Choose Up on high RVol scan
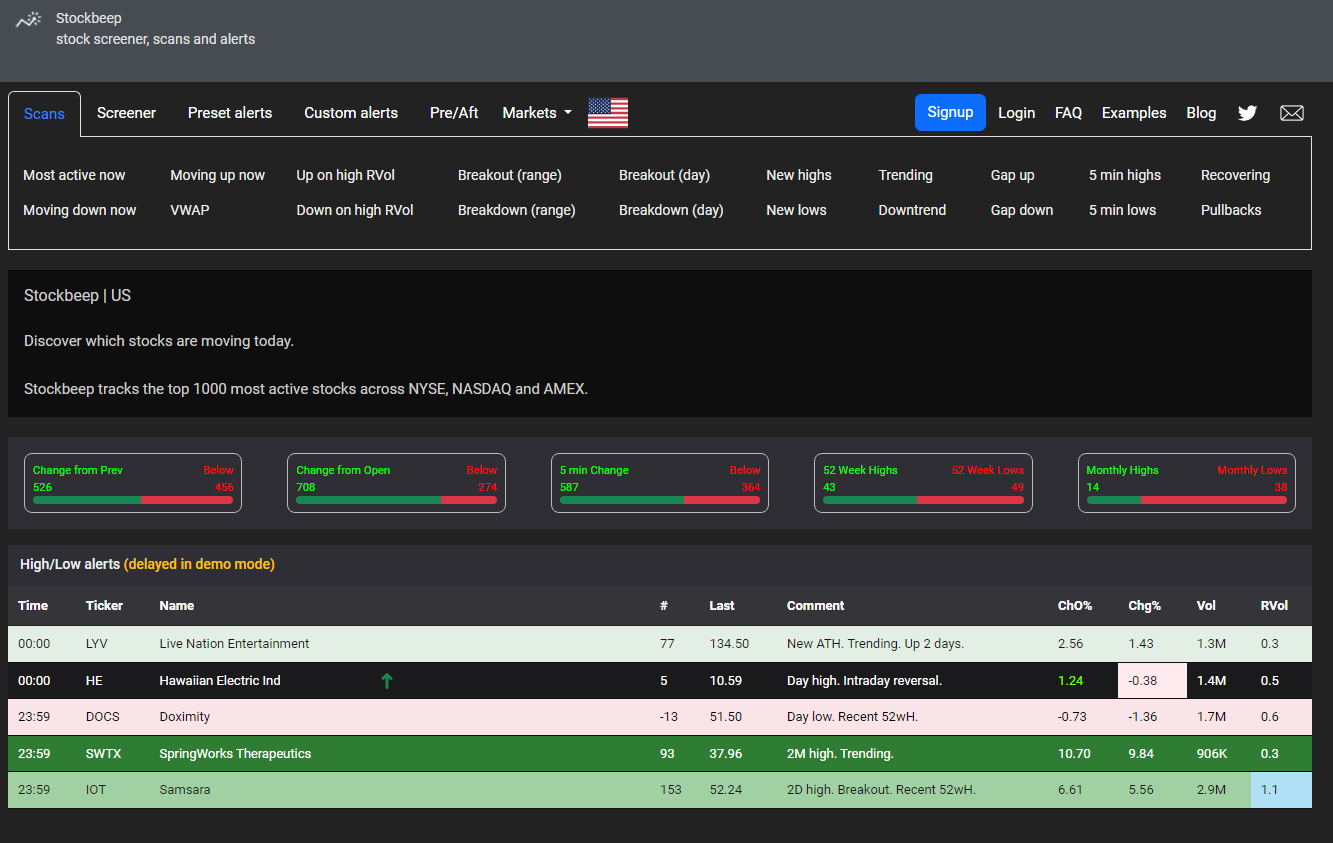 coord(345,175)
